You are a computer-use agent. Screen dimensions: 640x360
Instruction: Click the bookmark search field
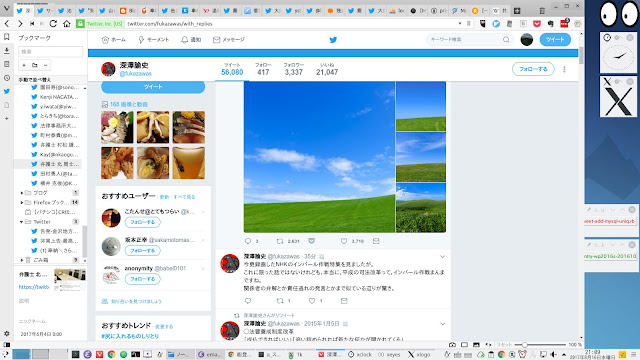(50, 51)
